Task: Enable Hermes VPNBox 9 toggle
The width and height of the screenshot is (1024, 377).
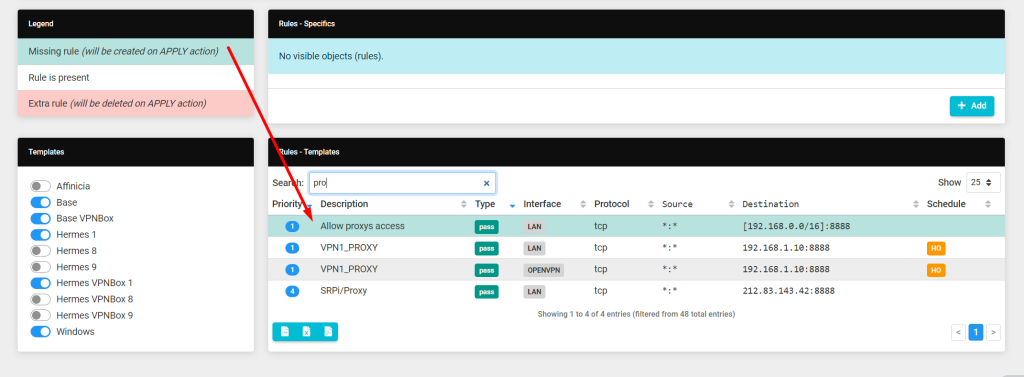Action: tap(40, 315)
